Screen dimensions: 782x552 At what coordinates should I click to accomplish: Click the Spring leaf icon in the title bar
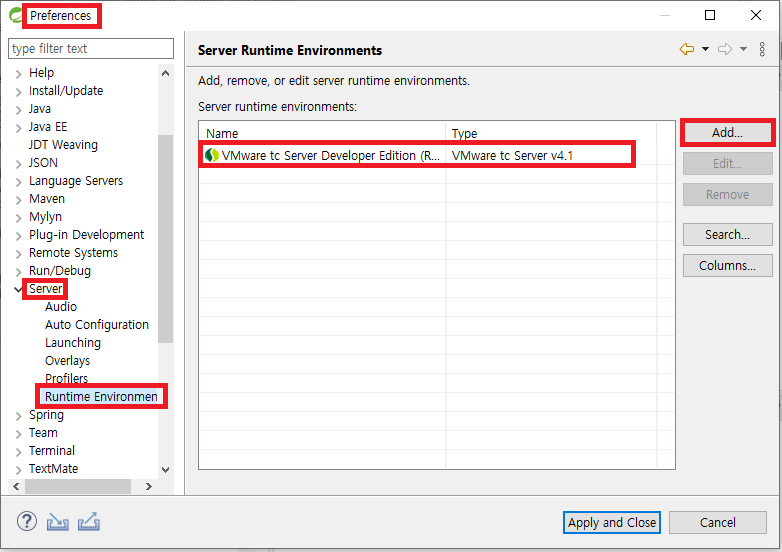click(15, 15)
